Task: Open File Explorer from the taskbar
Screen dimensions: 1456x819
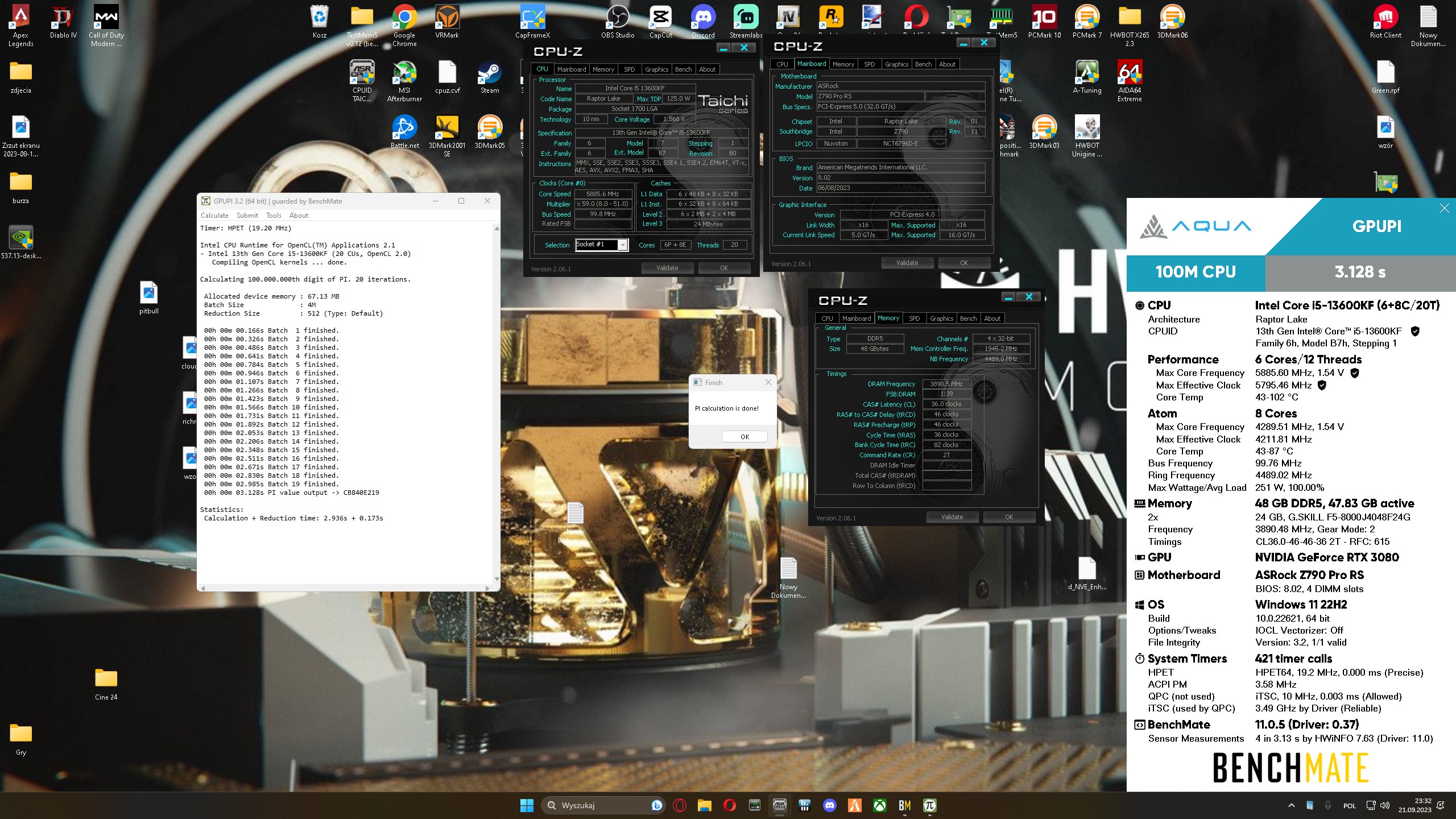Action: pyautogui.click(x=704, y=805)
